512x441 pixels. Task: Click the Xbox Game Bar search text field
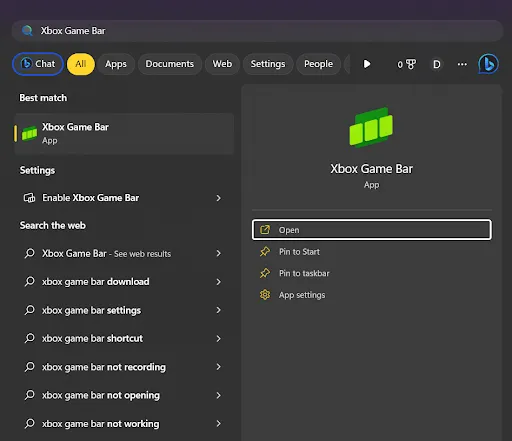click(257, 31)
